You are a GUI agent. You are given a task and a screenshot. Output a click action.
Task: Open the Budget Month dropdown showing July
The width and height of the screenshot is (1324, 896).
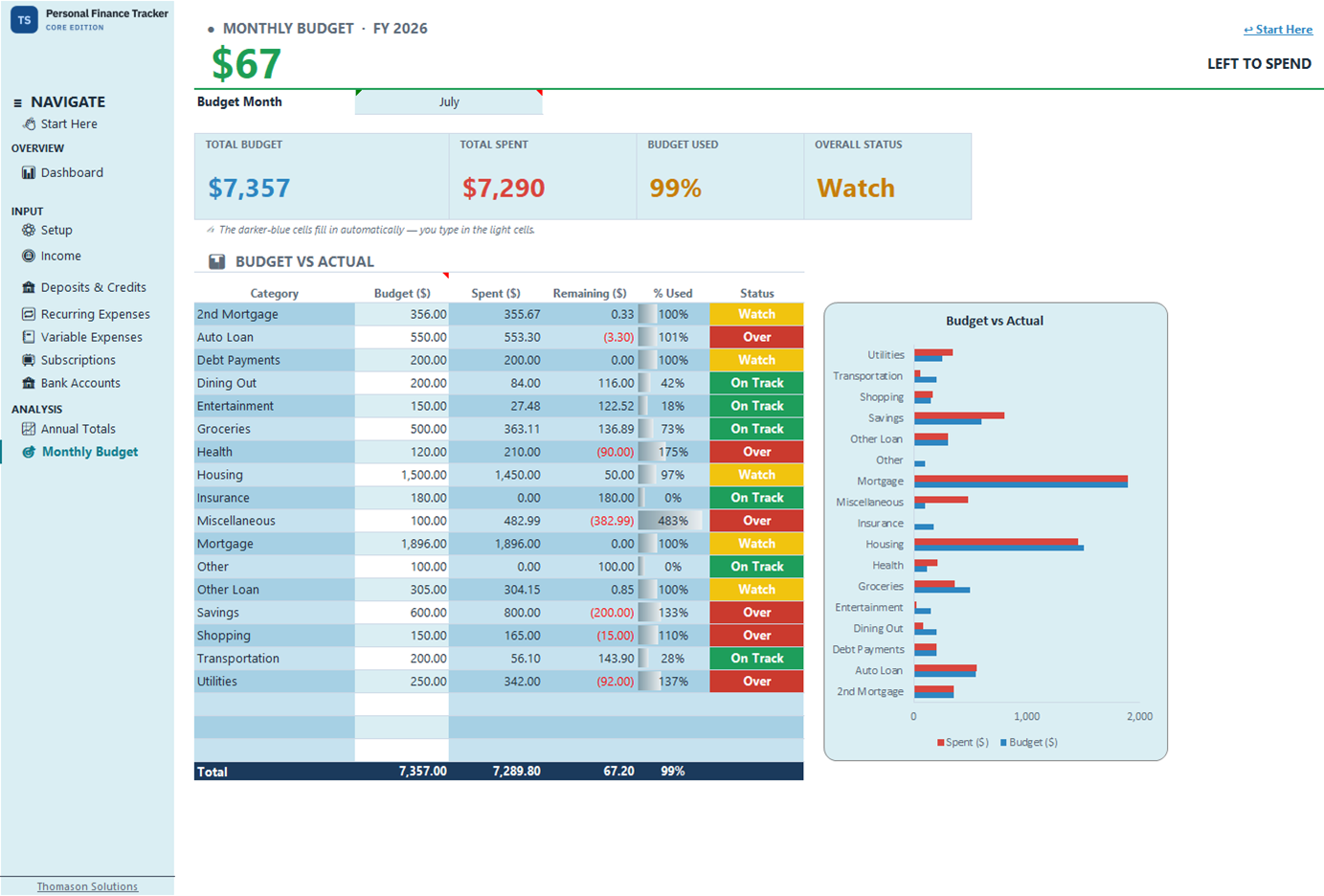[x=449, y=101]
